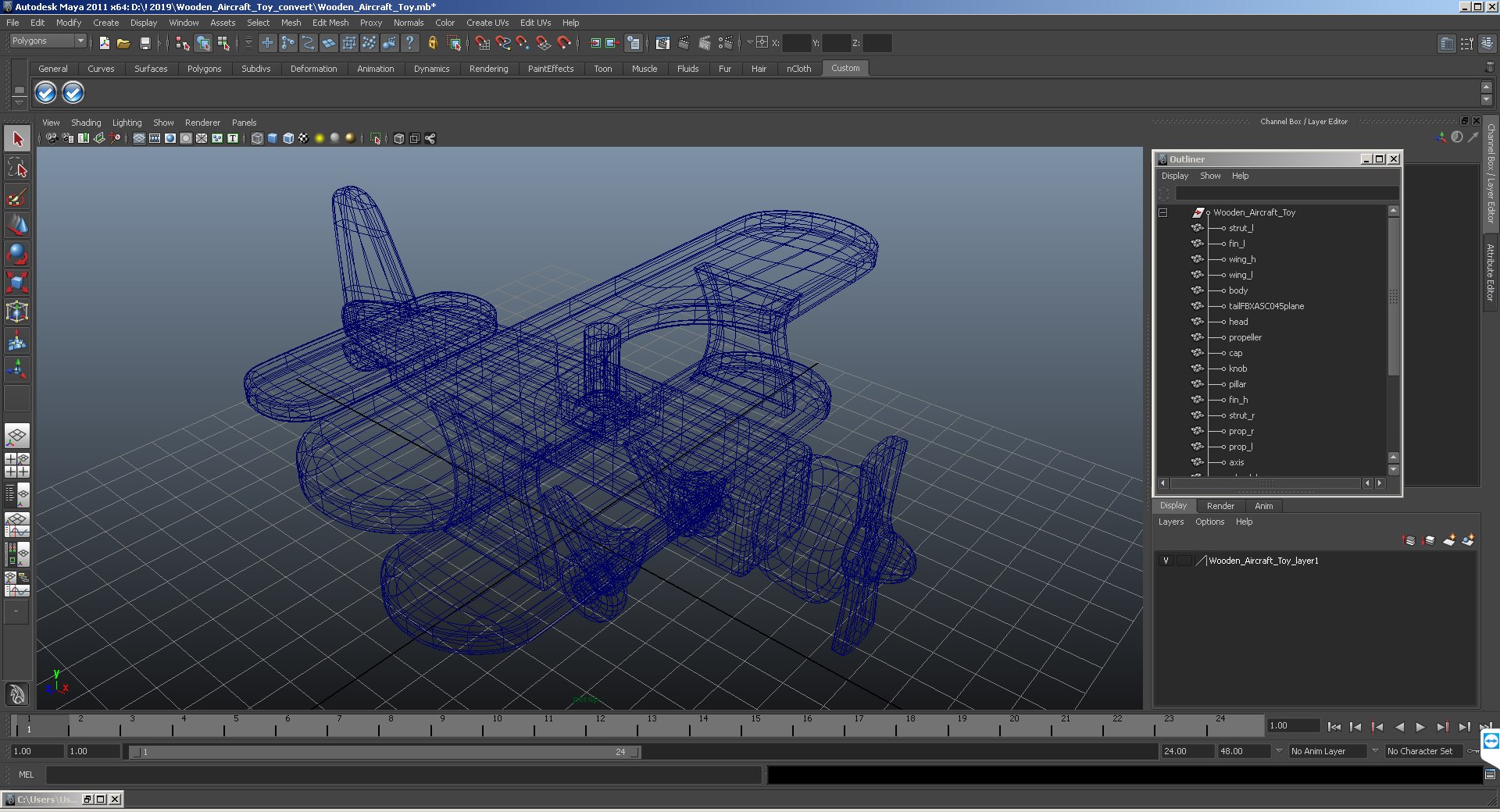
Task: Click the Outliner horizontal scrollbar
Action: 1265,483
